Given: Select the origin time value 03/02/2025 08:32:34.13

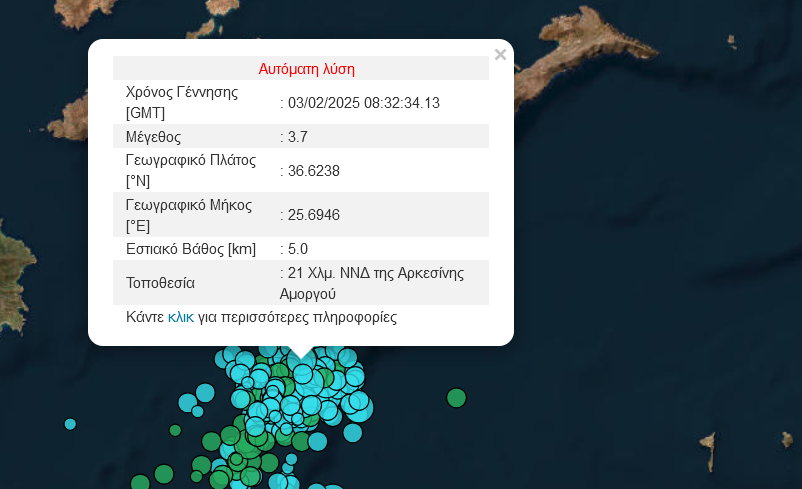Looking at the screenshot, I should pyautogui.click(x=364, y=103).
